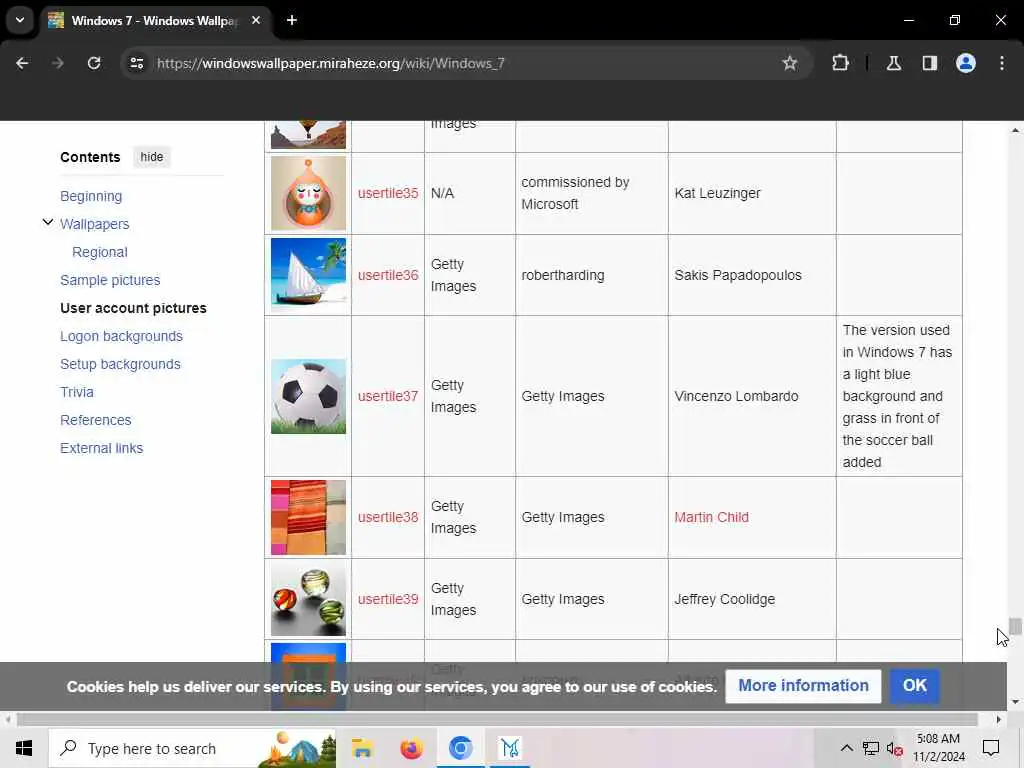Open the profile avatar menu
Viewport: 1024px width, 768px height.
(x=965, y=63)
